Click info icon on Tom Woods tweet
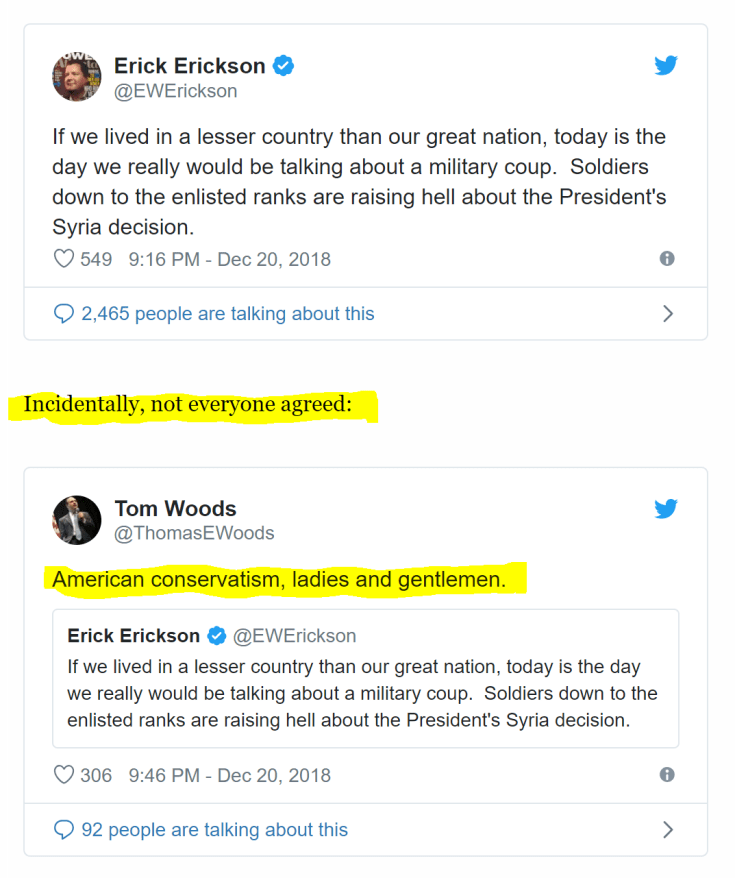This screenshot has width=735, height=878. (x=667, y=775)
